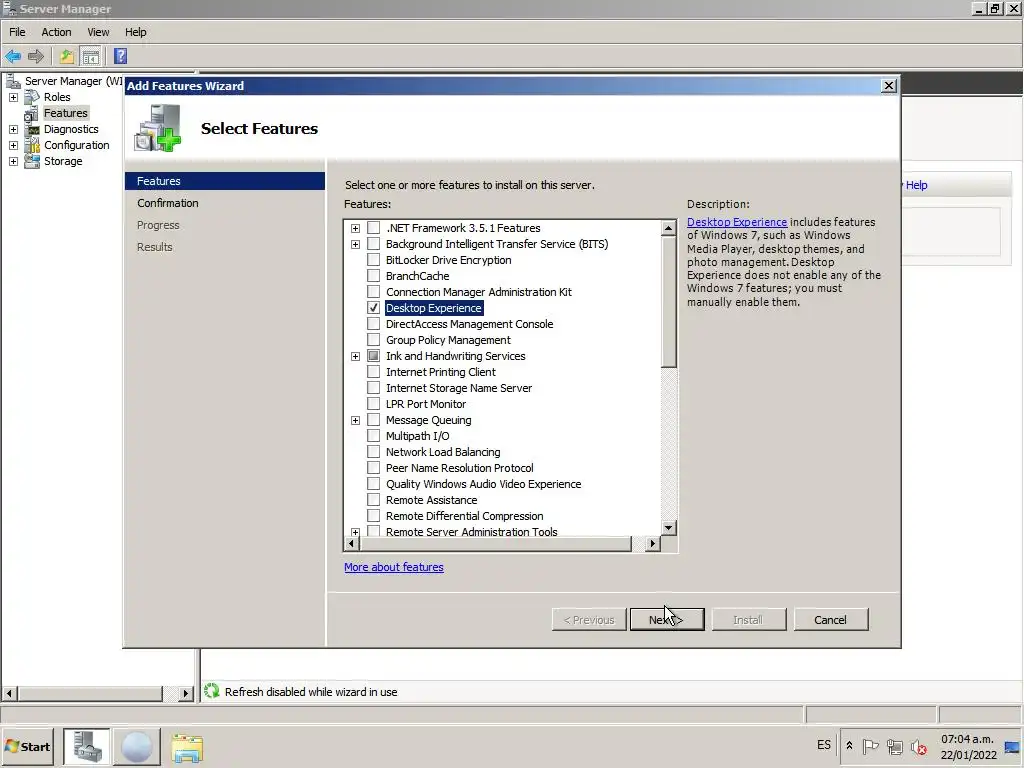
Task: Select the Configuration node icon
Action: coord(32,145)
